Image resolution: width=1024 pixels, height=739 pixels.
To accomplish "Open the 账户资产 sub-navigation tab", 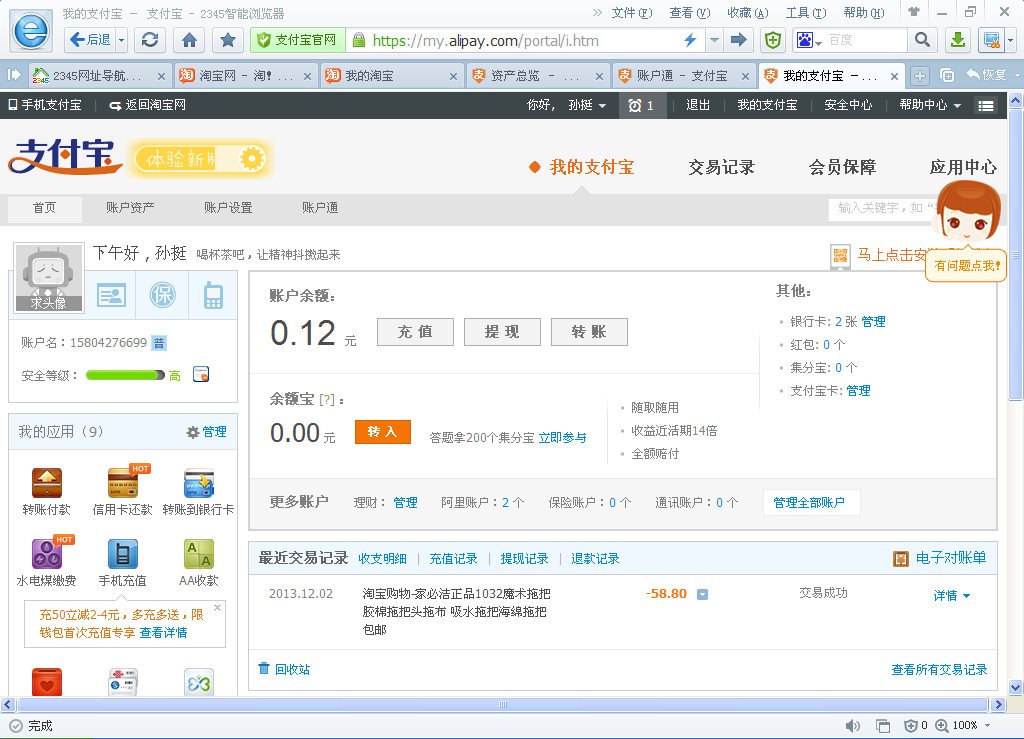I will pyautogui.click(x=130, y=208).
